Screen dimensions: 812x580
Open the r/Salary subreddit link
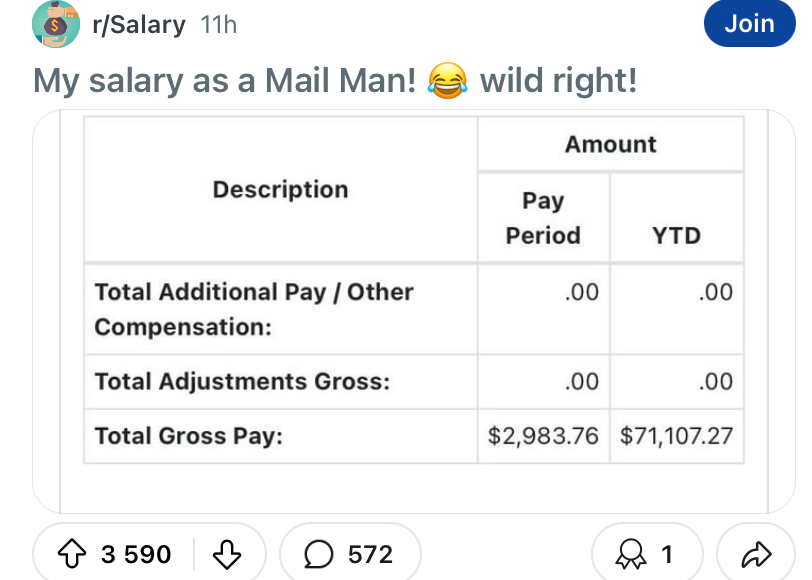(139, 25)
